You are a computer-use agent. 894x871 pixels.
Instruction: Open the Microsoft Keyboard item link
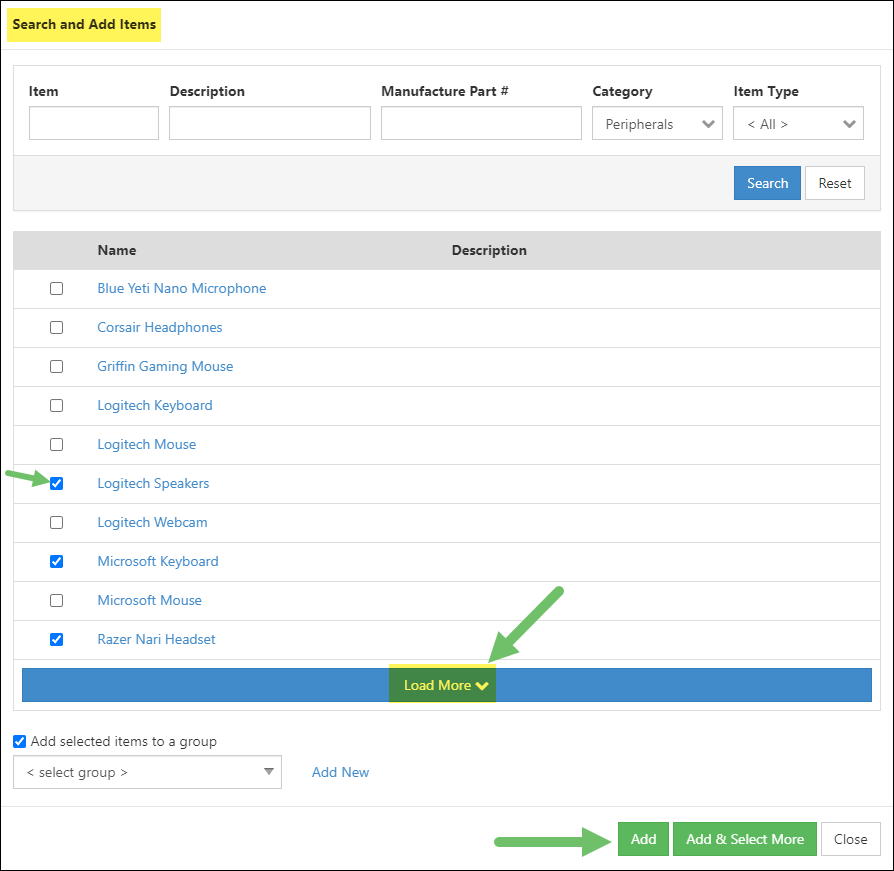point(157,561)
